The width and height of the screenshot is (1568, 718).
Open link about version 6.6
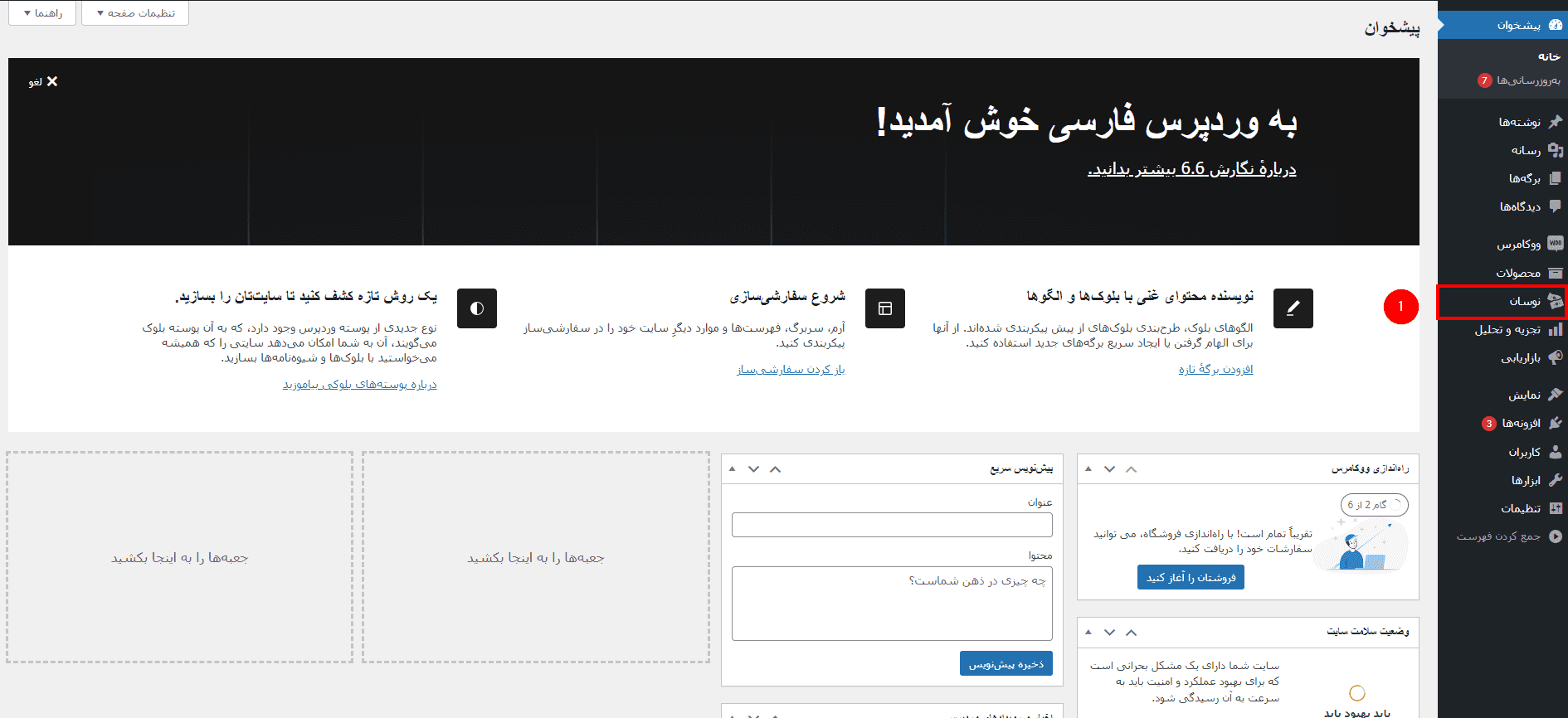(1192, 169)
